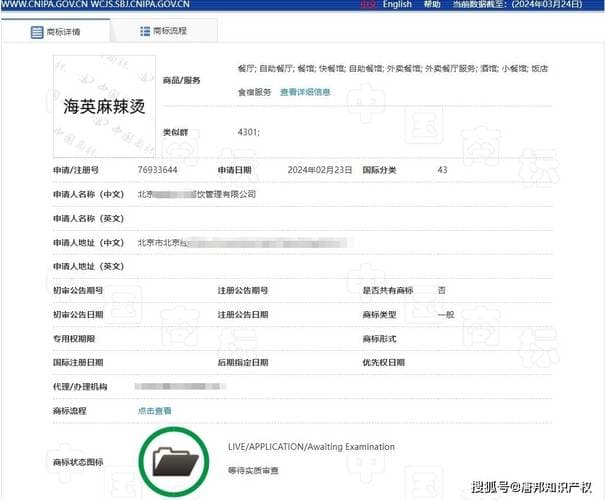Click the 是否共有商标 label
This screenshot has width=605, height=500.
(x=388, y=291)
